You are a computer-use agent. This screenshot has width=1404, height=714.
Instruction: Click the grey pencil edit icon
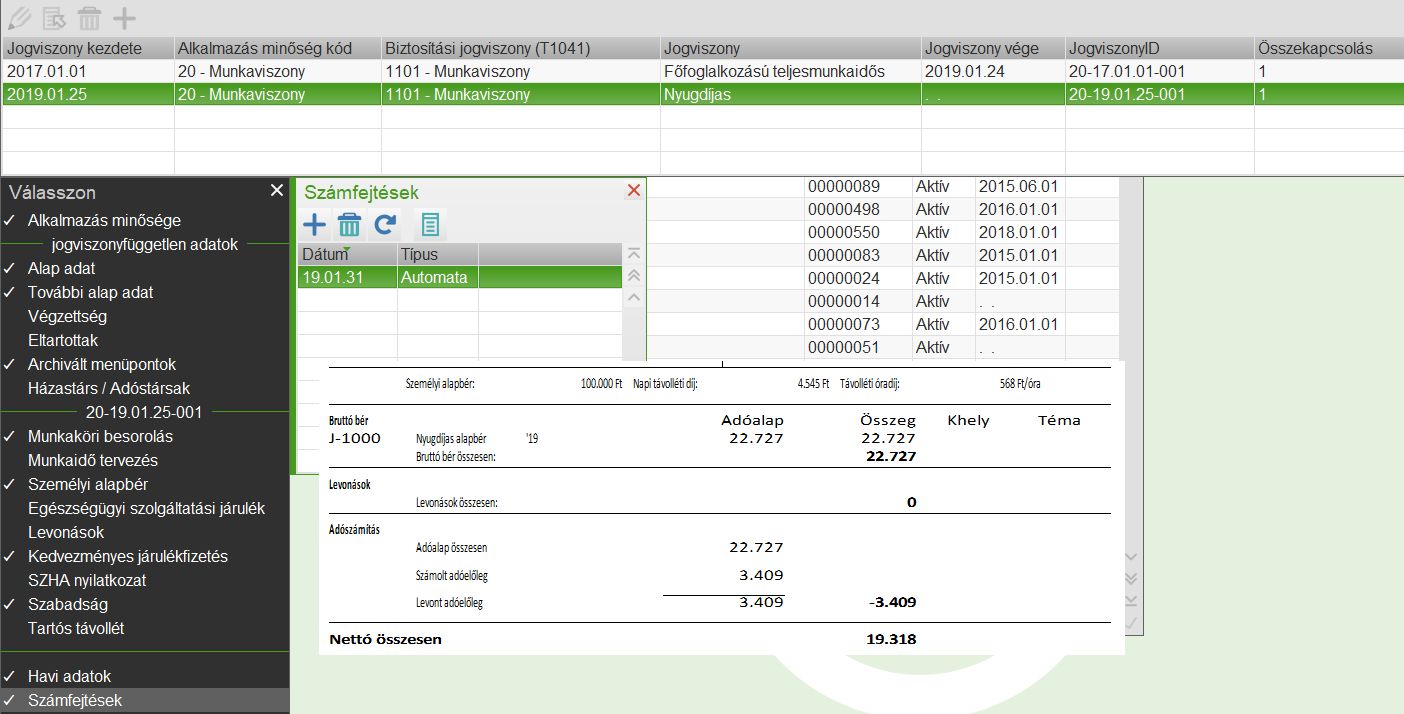click(19, 18)
